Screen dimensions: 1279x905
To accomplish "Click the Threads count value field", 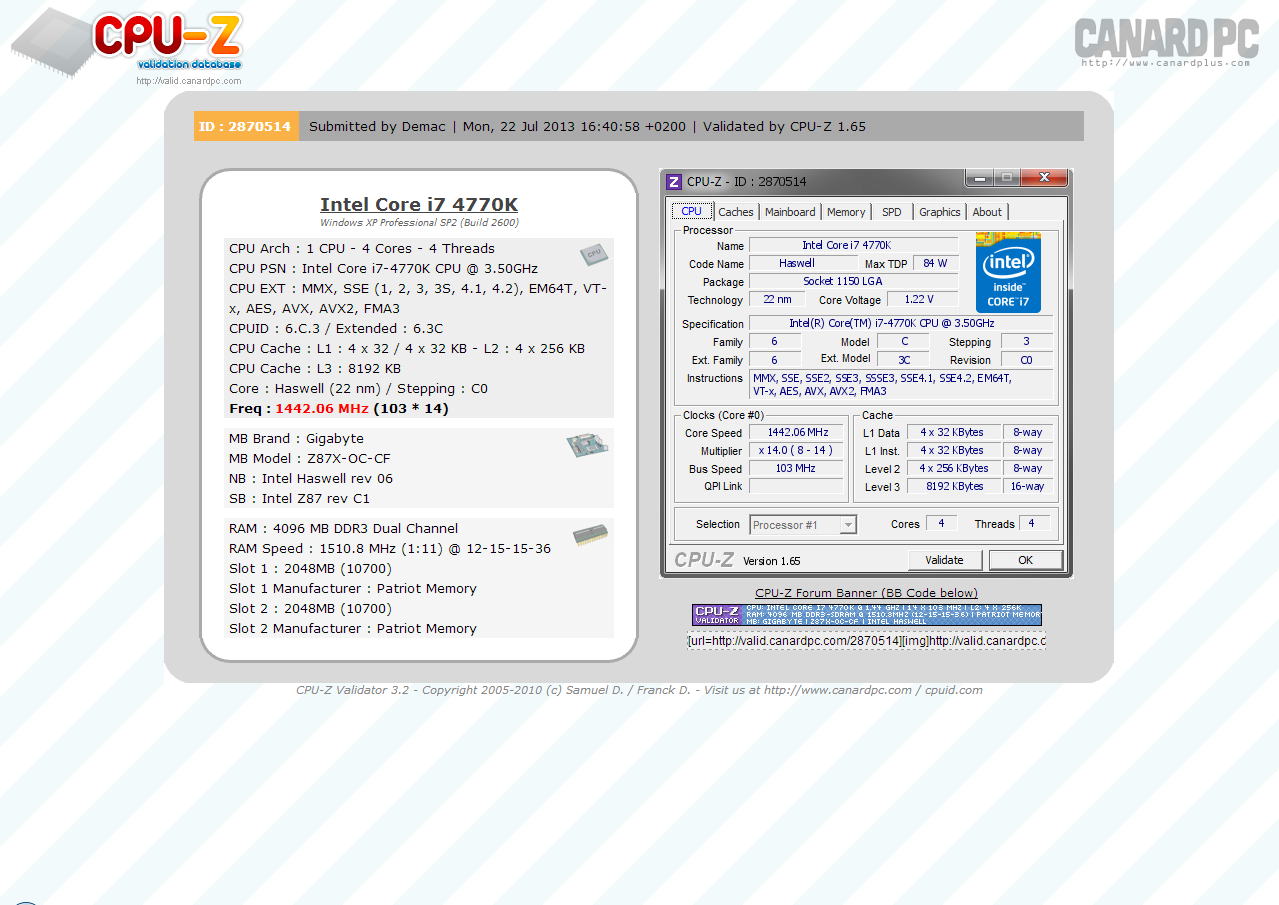I will click(1034, 523).
